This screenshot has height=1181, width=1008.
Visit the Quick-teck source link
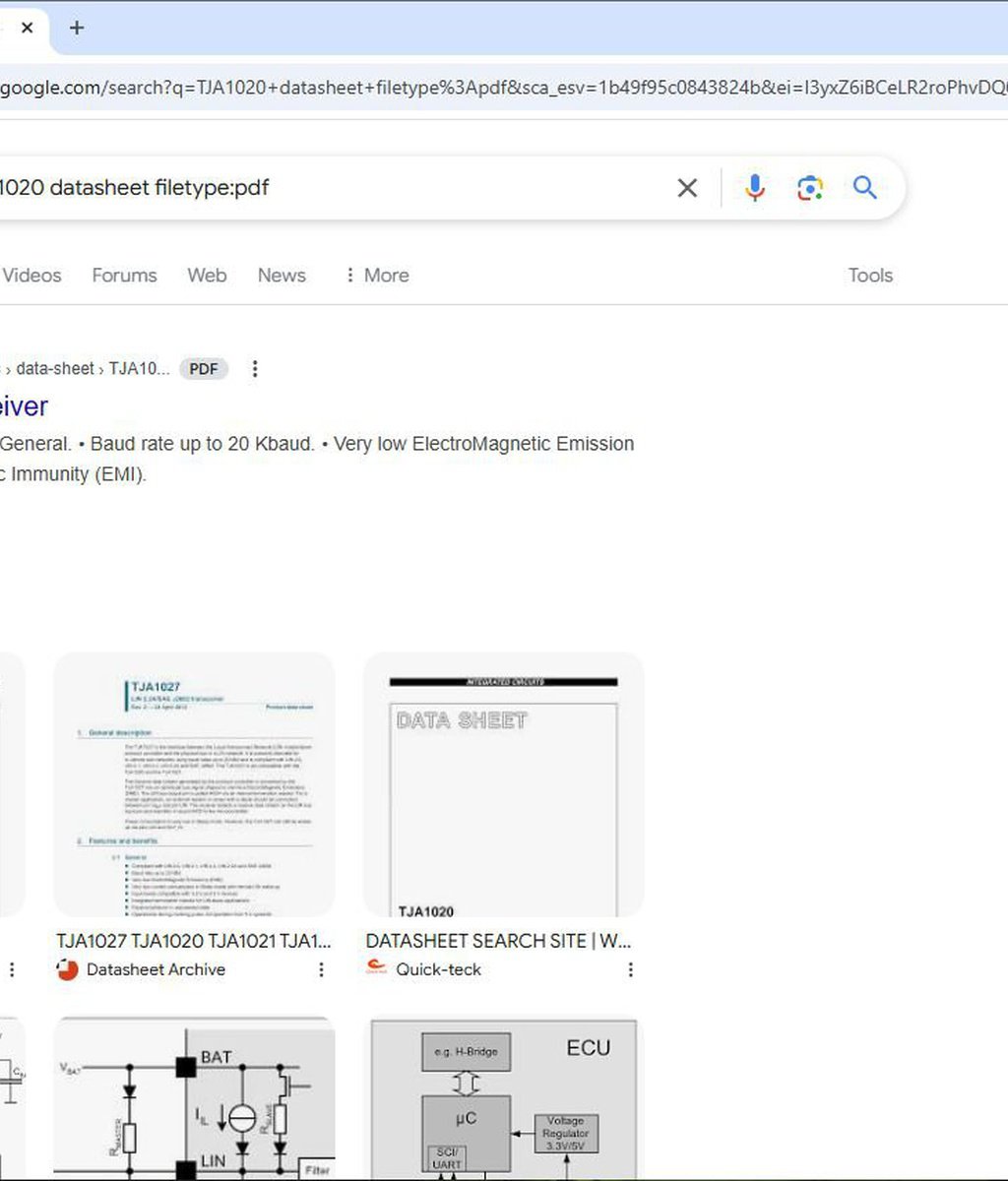tap(438, 969)
